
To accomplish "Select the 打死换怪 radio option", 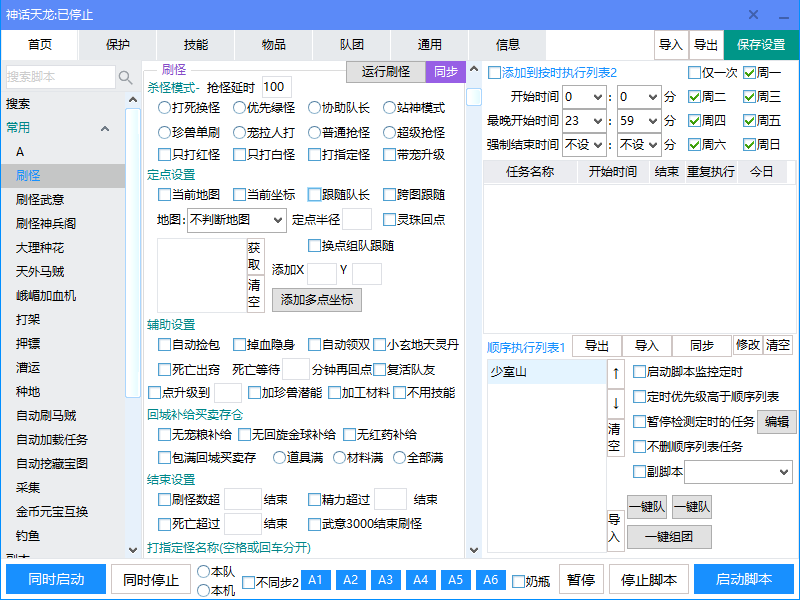I will click(x=189, y=108).
